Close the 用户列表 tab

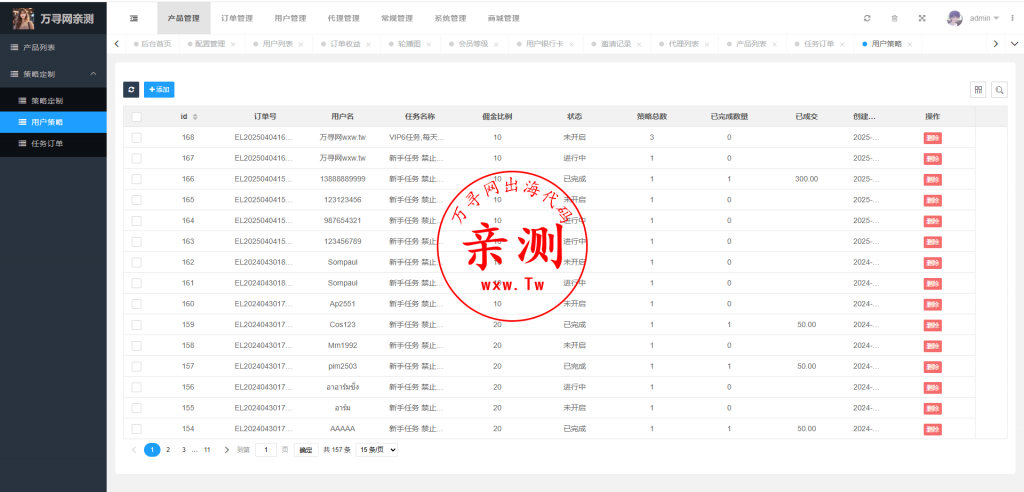point(300,44)
